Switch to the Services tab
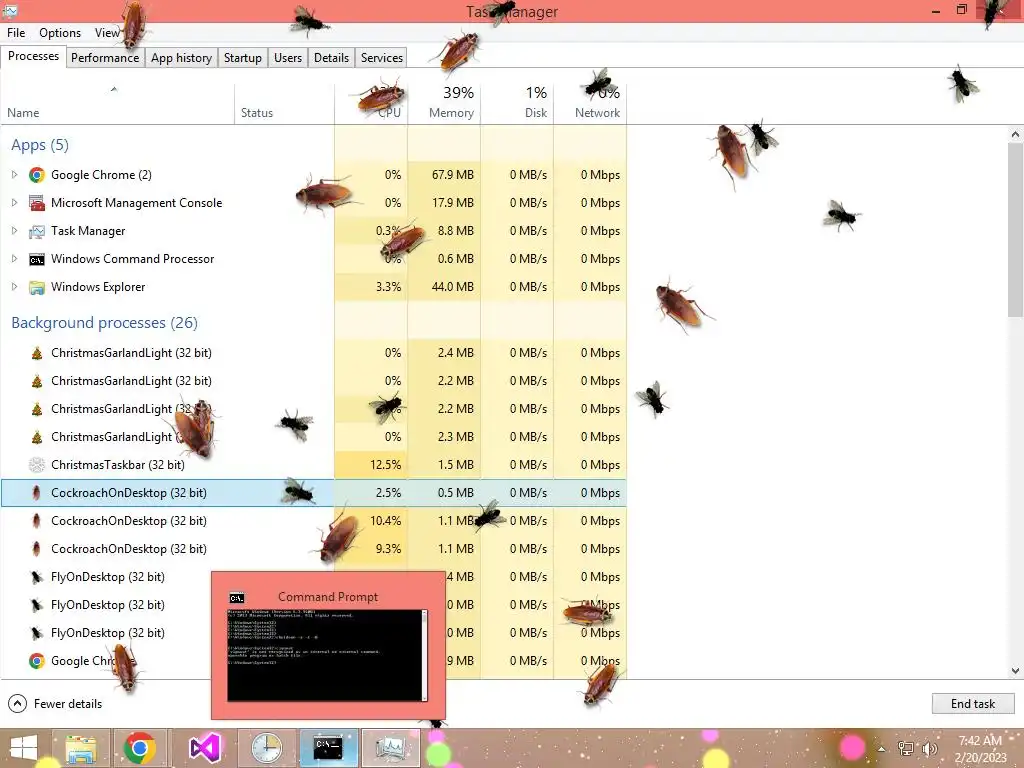The image size is (1024, 768). click(x=382, y=57)
